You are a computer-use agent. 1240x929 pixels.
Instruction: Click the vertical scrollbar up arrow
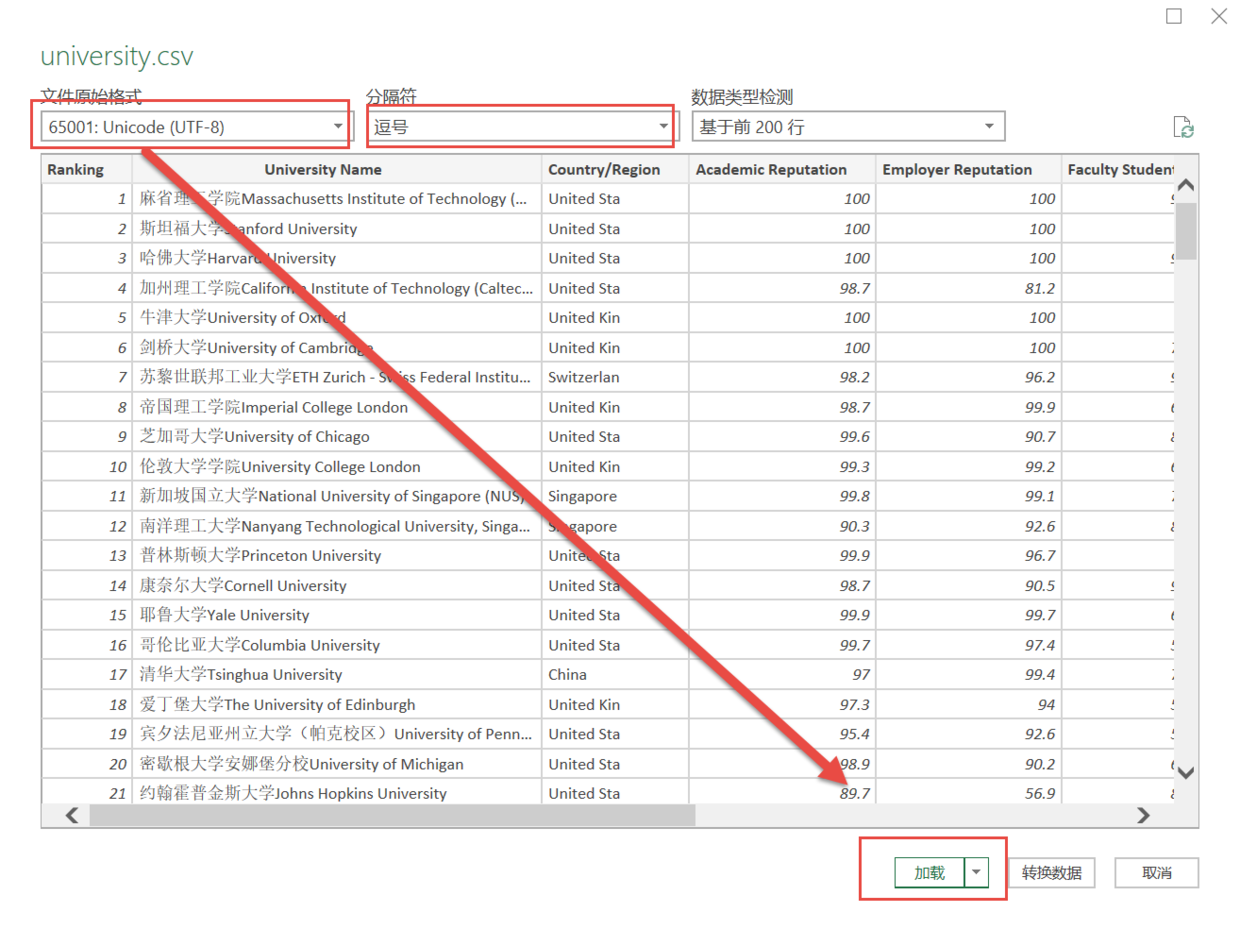tap(1186, 187)
